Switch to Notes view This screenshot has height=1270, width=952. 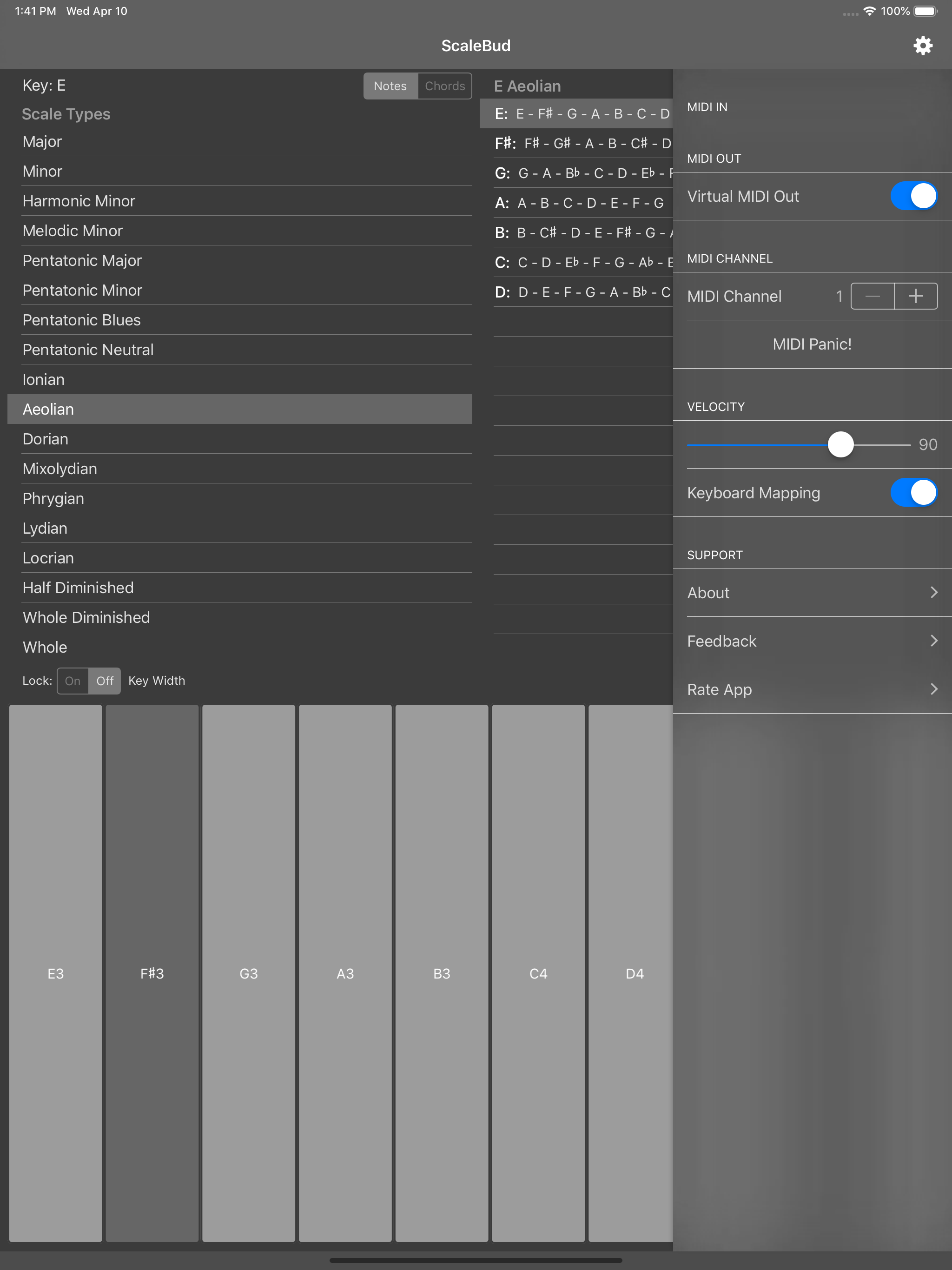coord(390,86)
